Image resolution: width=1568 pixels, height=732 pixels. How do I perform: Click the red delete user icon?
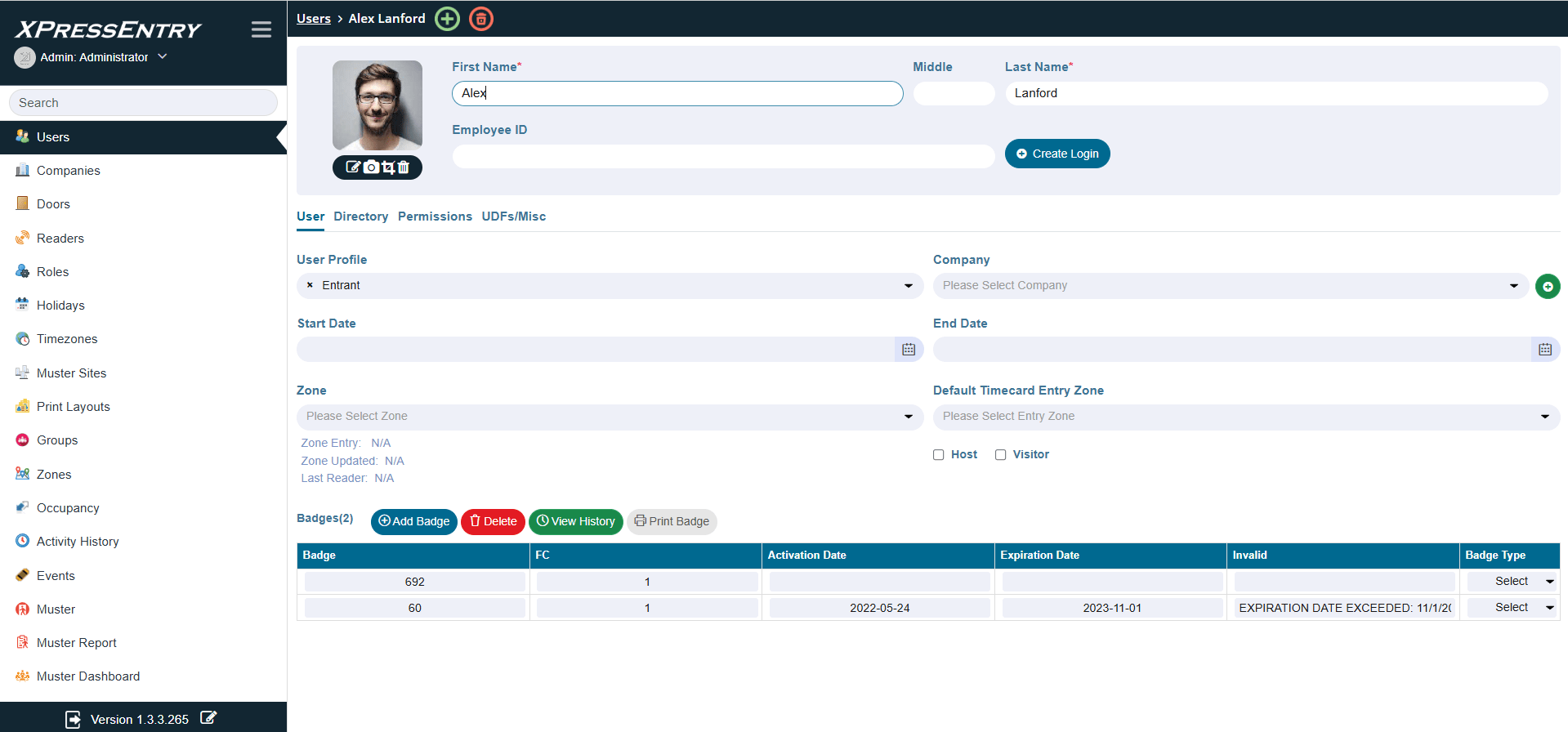point(481,19)
